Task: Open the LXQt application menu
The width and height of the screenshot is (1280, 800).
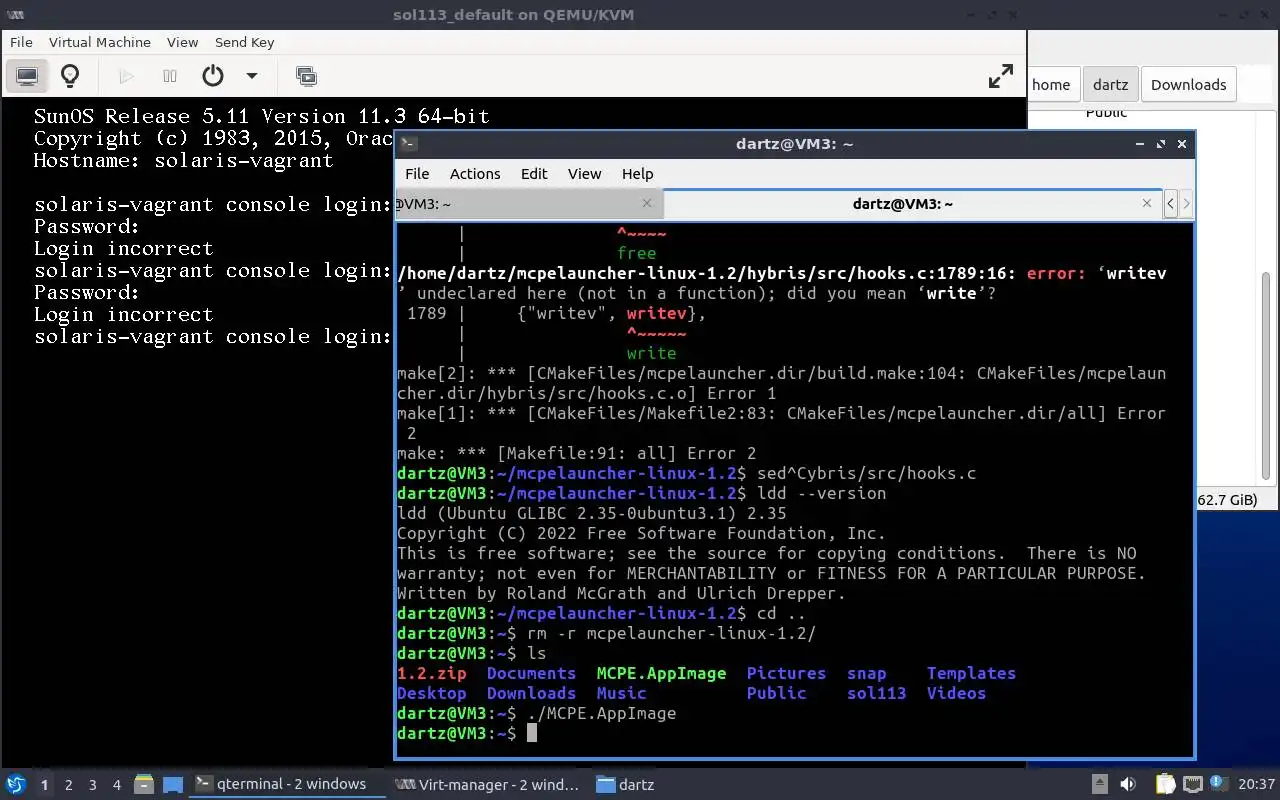Action: (16, 784)
